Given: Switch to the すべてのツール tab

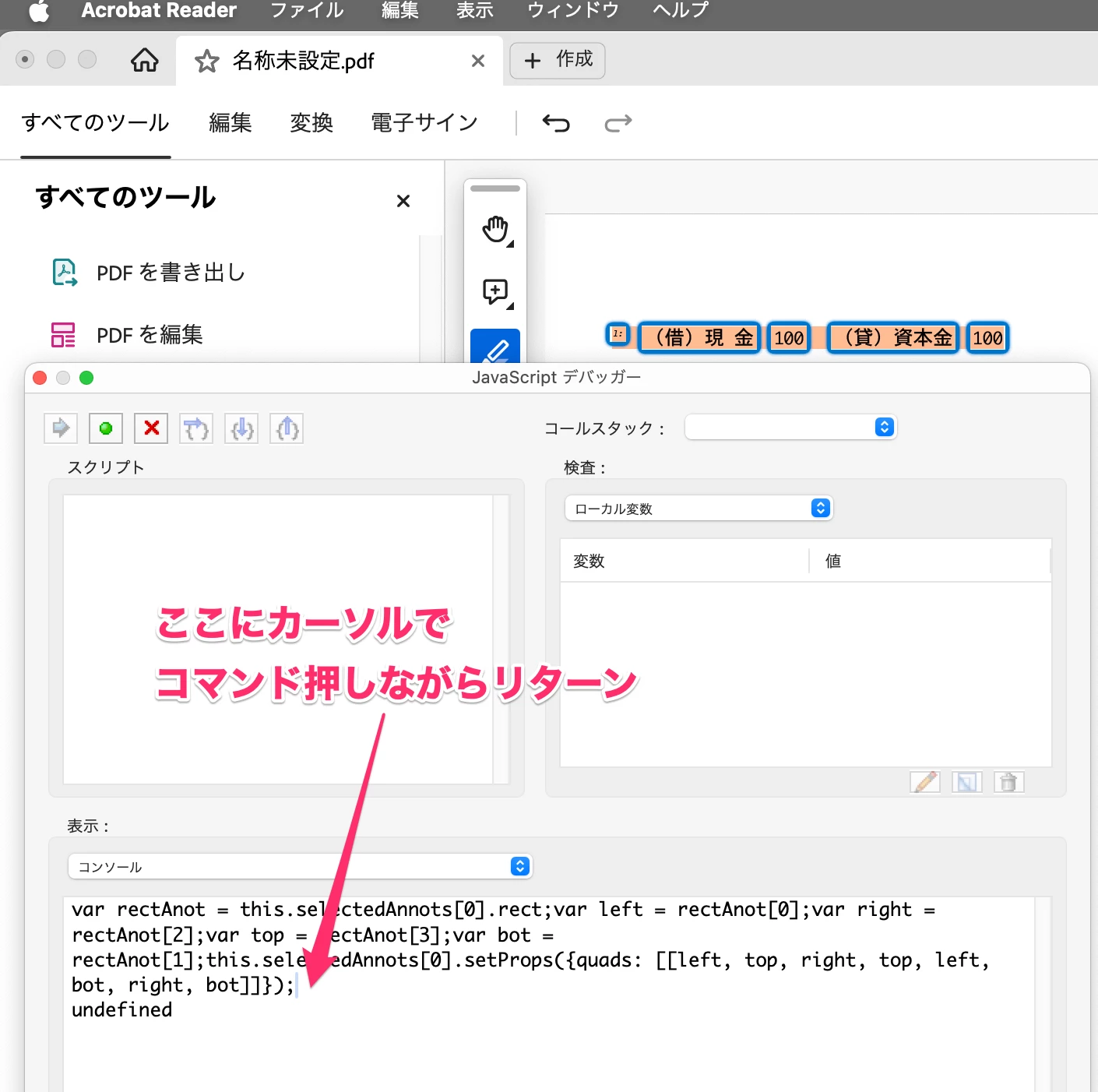Looking at the screenshot, I should click(96, 123).
